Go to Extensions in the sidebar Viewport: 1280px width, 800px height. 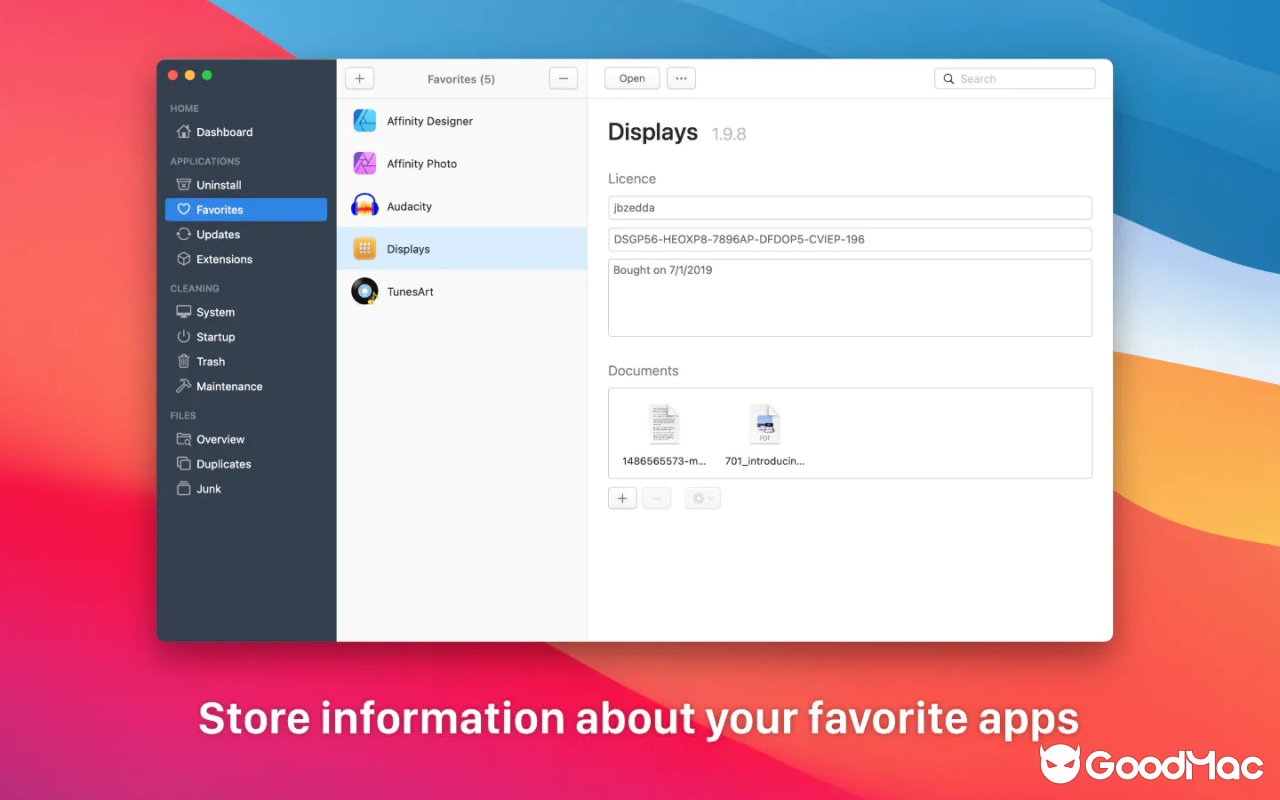tap(223, 259)
